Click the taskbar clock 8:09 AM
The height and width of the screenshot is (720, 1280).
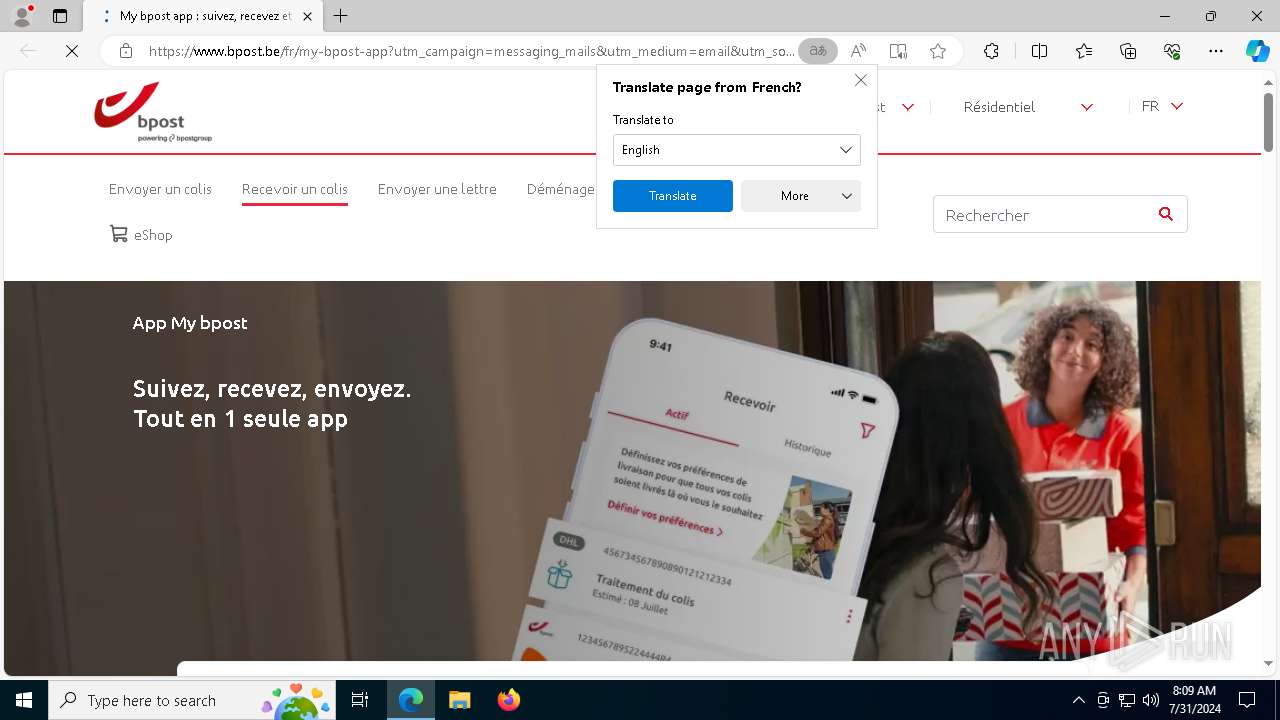pos(1194,691)
